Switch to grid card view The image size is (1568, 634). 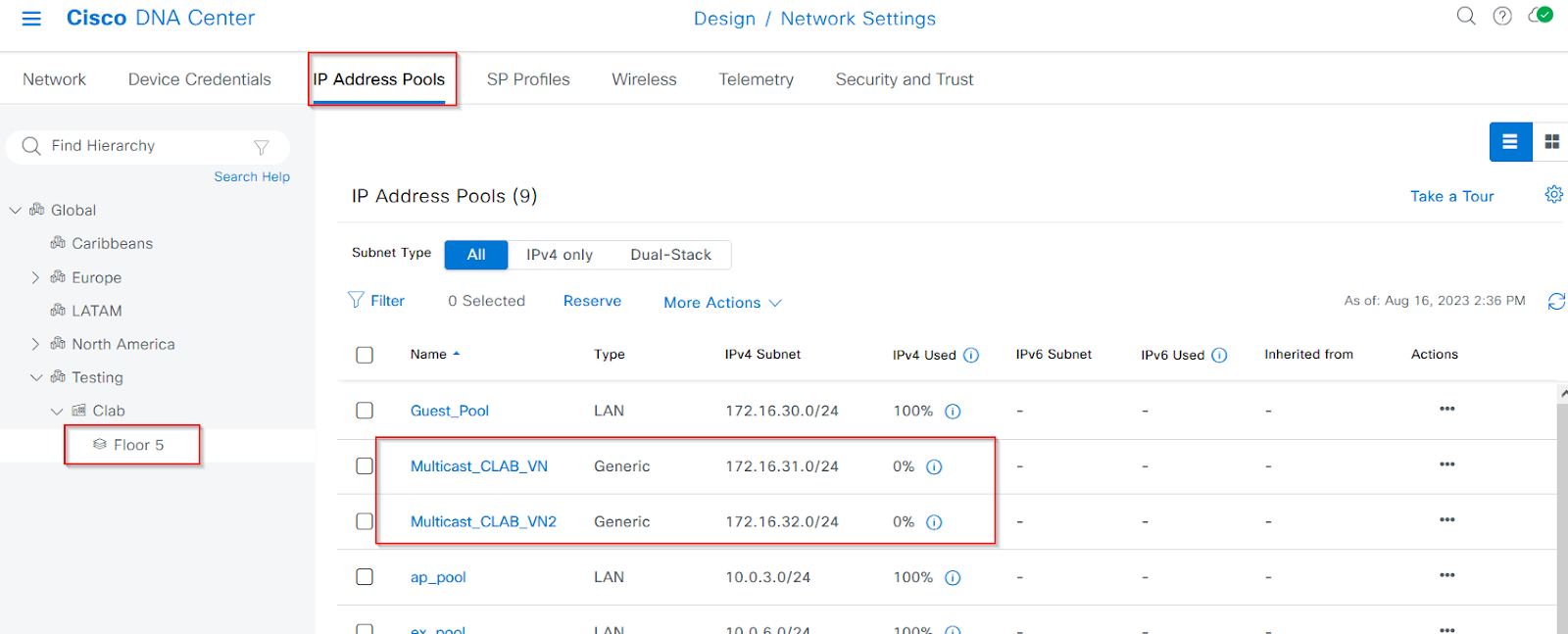[1551, 142]
